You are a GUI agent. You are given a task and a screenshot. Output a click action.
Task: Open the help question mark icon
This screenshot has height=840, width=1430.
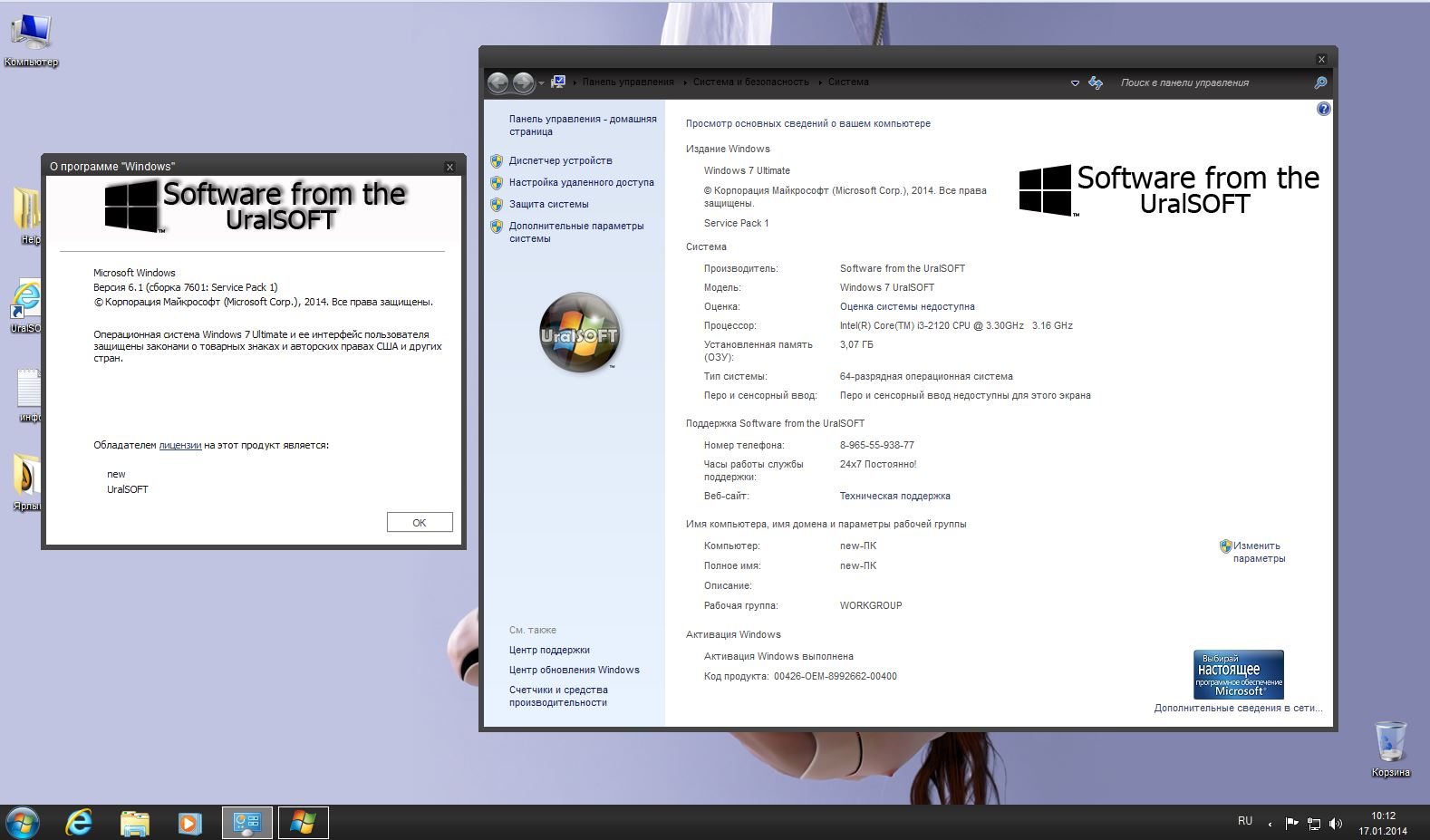(1323, 109)
